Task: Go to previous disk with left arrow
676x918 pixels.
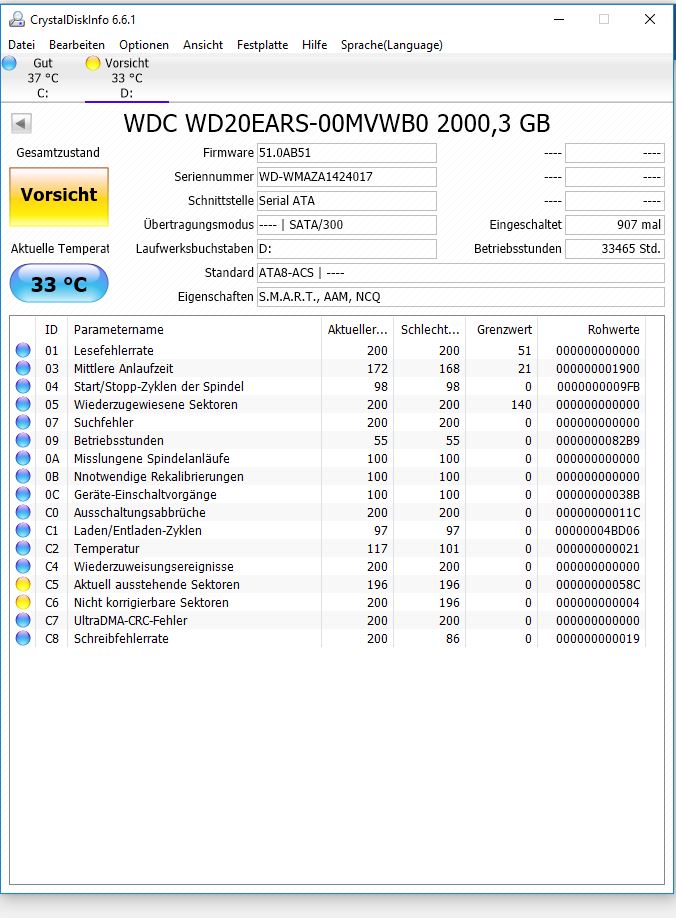Action: [21, 124]
